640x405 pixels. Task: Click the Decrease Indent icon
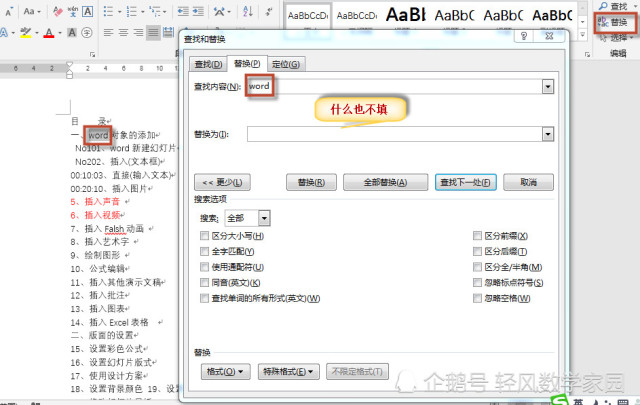click(183, 11)
